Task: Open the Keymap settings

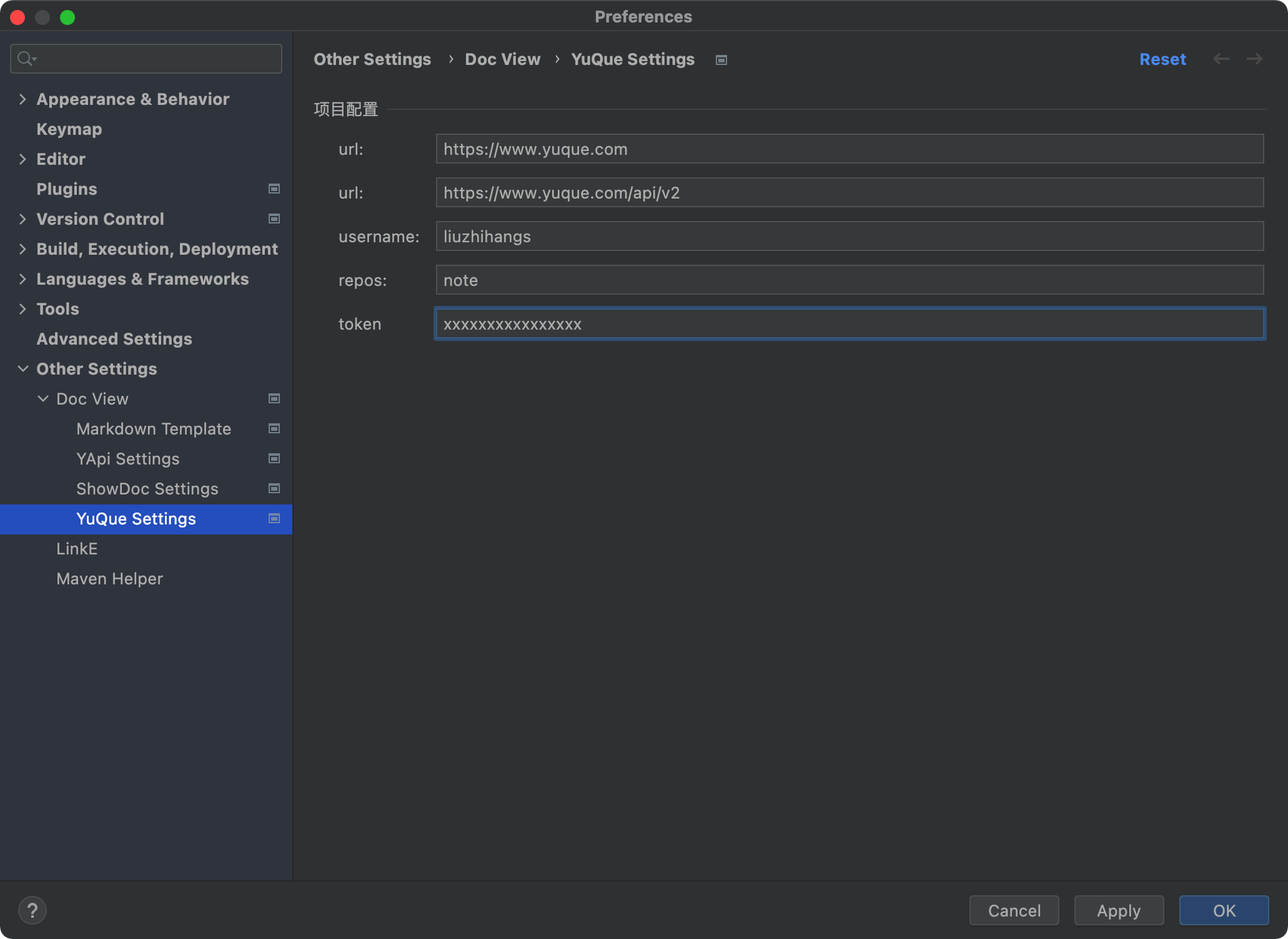Action: pos(69,129)
